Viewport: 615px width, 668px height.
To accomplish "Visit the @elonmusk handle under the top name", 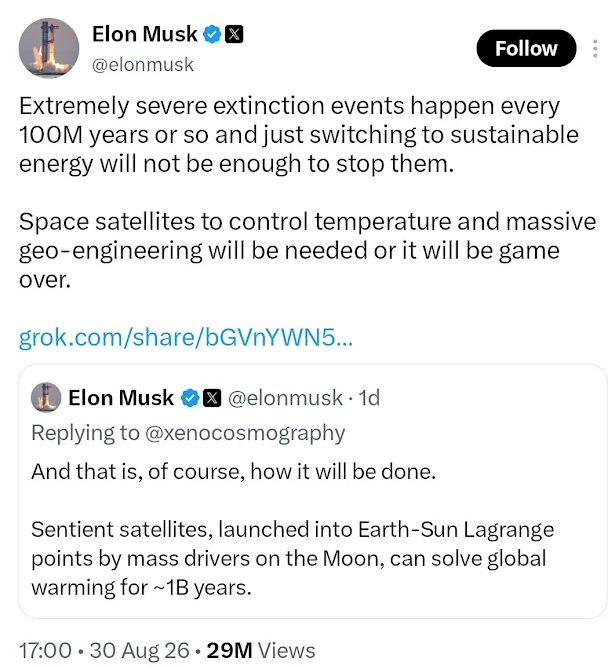I will click(x=143, y=65).
